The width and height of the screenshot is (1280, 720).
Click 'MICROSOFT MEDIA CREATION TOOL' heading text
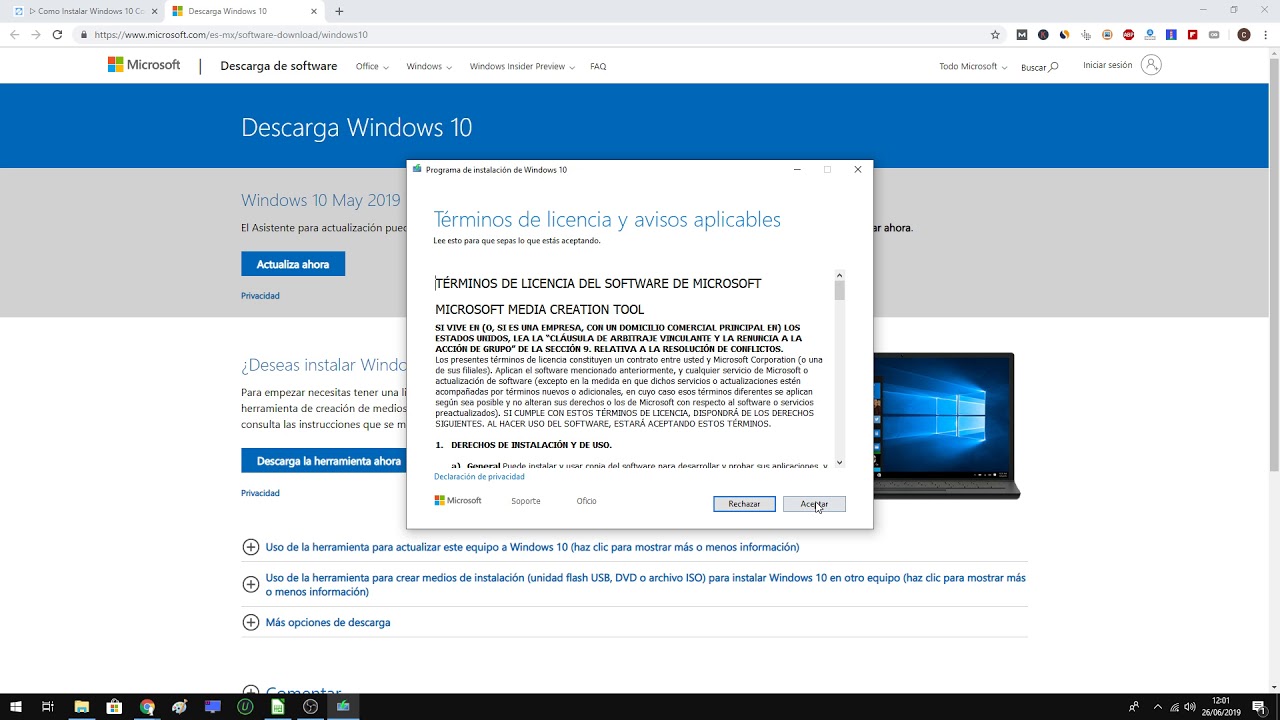540,310
